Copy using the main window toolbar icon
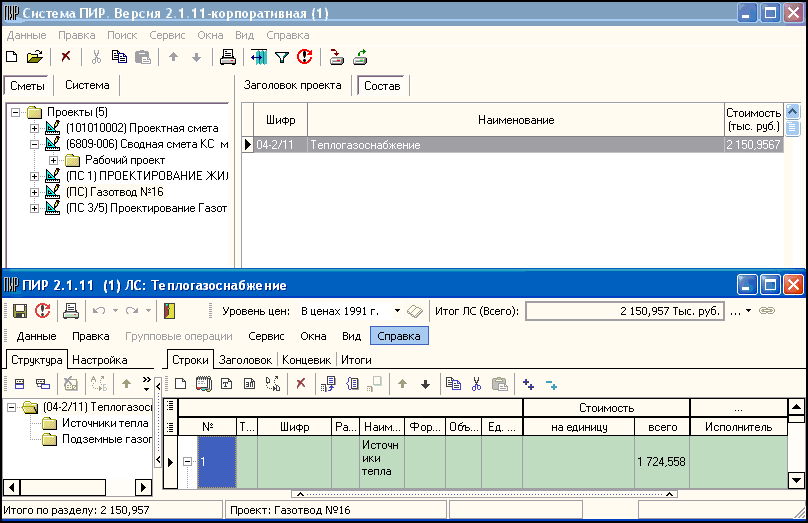Image resolution: width=808 pixels, height=523 pixels. [x=120, y=57]
